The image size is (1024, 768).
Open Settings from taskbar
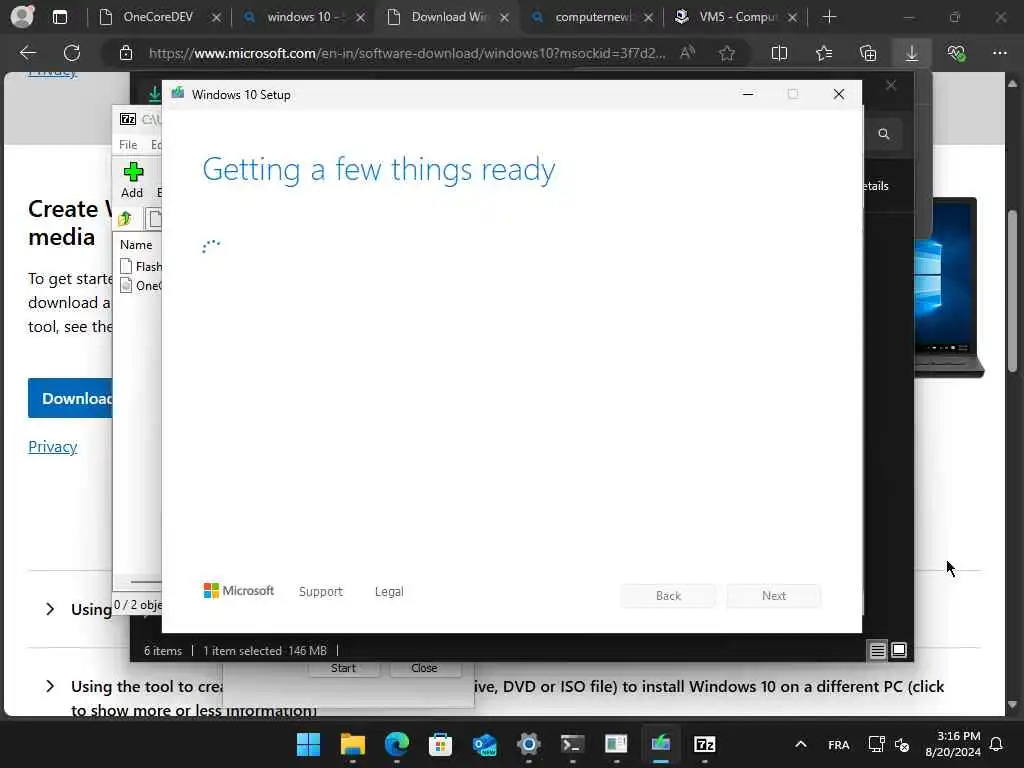pos(528,744)
